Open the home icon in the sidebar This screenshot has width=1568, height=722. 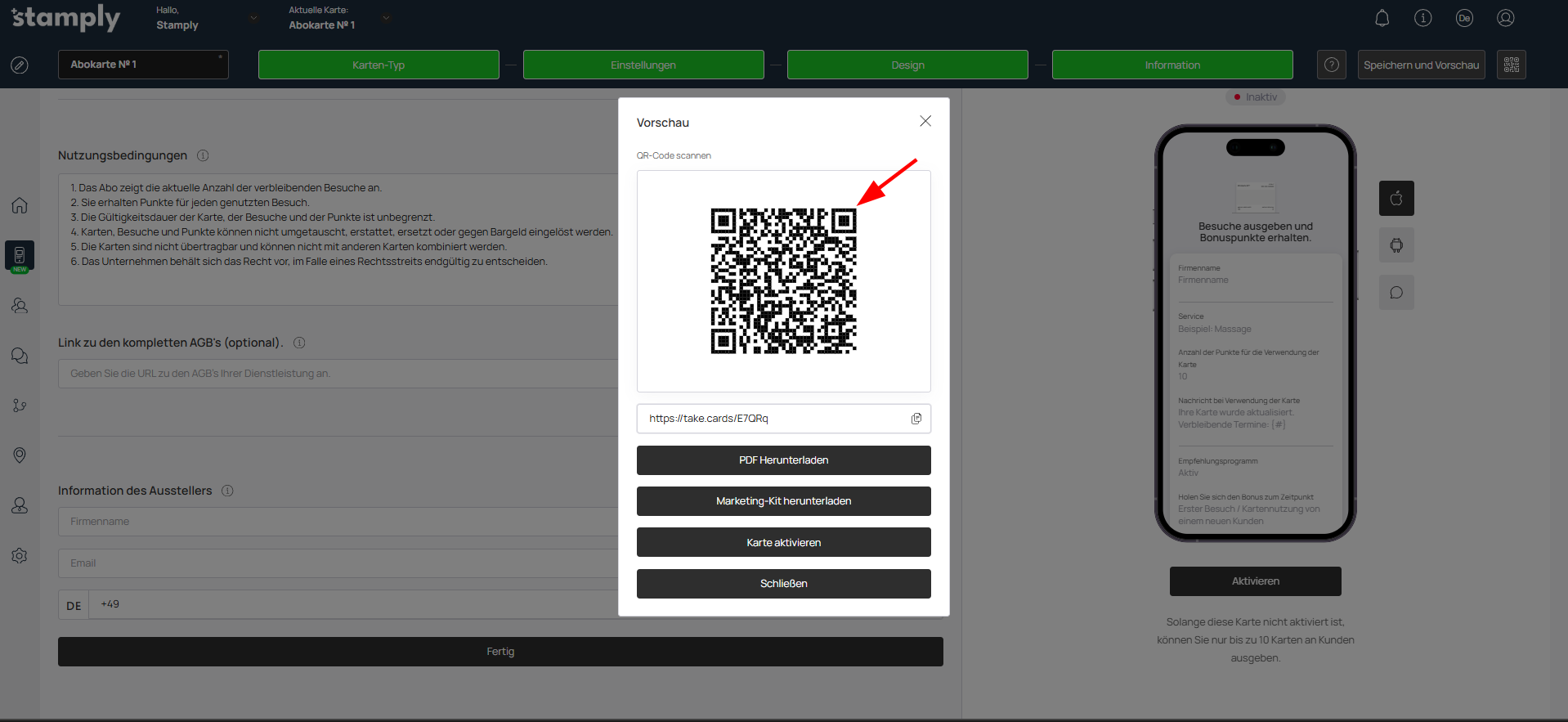click(x=20, y=205)
